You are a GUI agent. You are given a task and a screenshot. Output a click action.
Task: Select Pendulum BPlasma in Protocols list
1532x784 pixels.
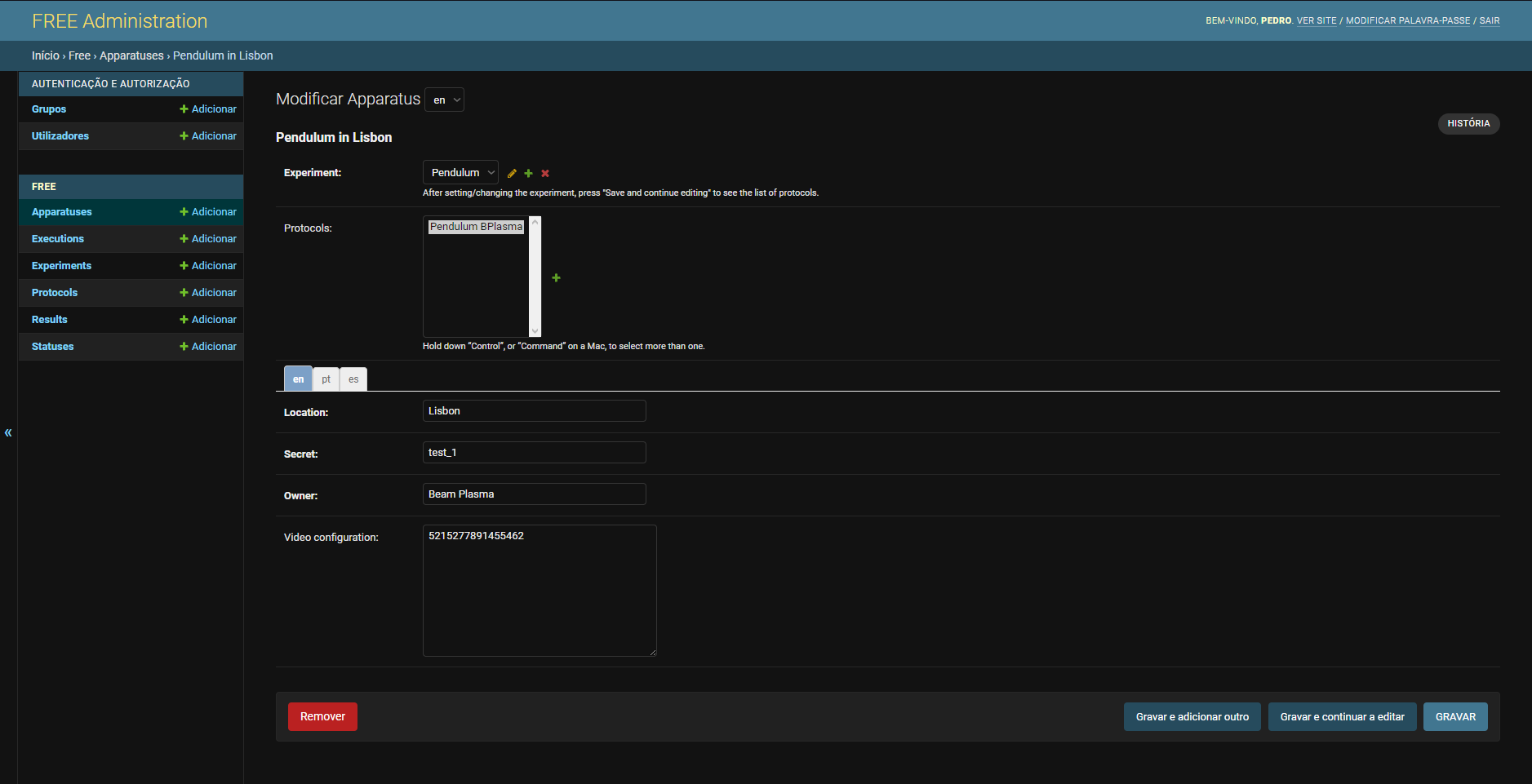pyautogui.click(x=476, y=227)
